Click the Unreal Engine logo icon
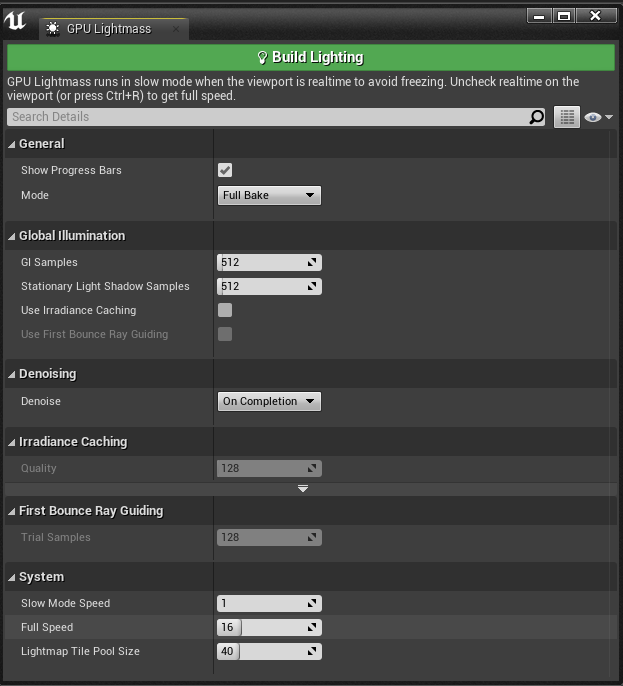623x686 pixels. [x=15, y=21]
